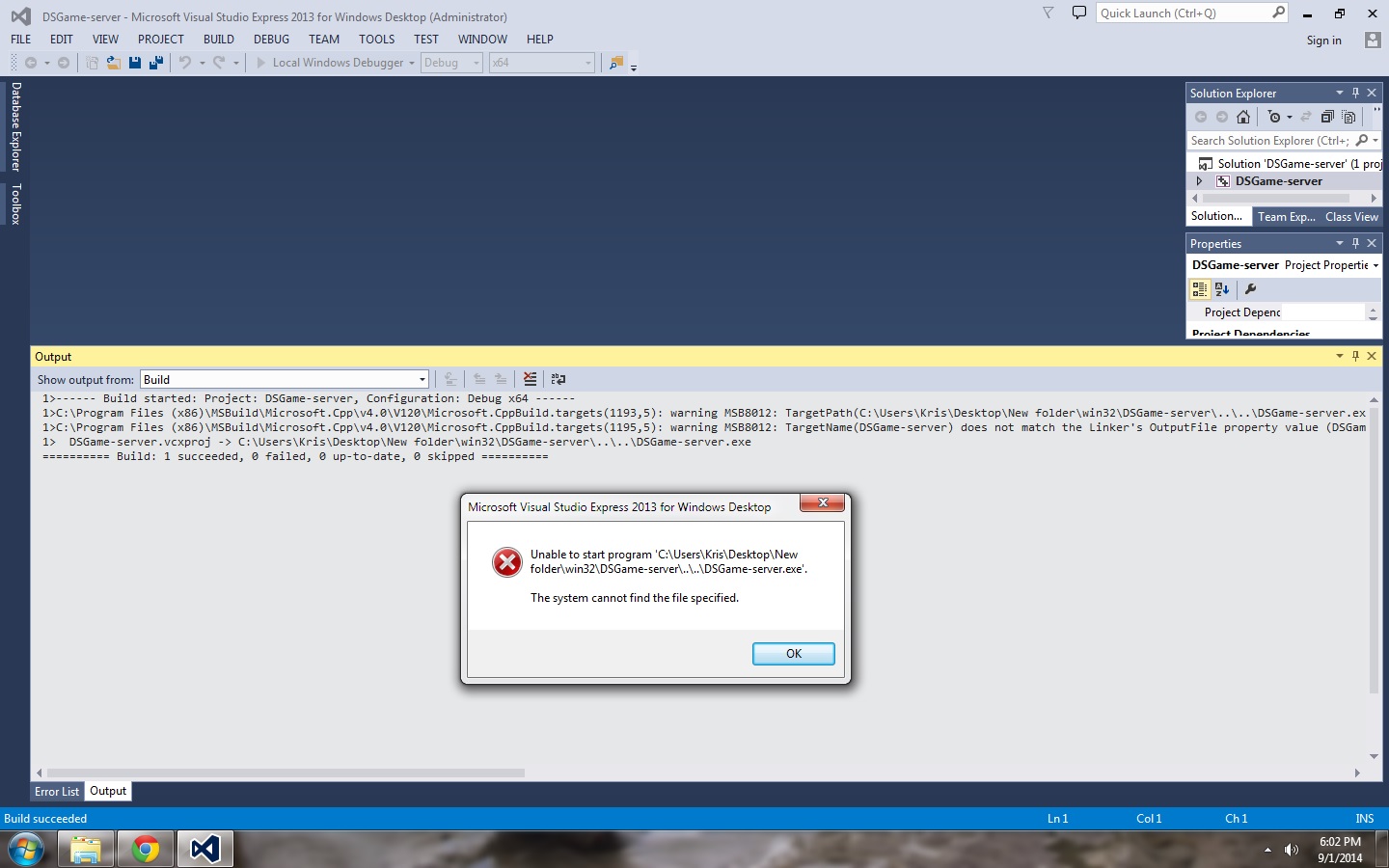Open Local Windows Debugger dropdown arrow
Image resolution: width=1389 pixels, height=868 pixels.
(412, 63)
